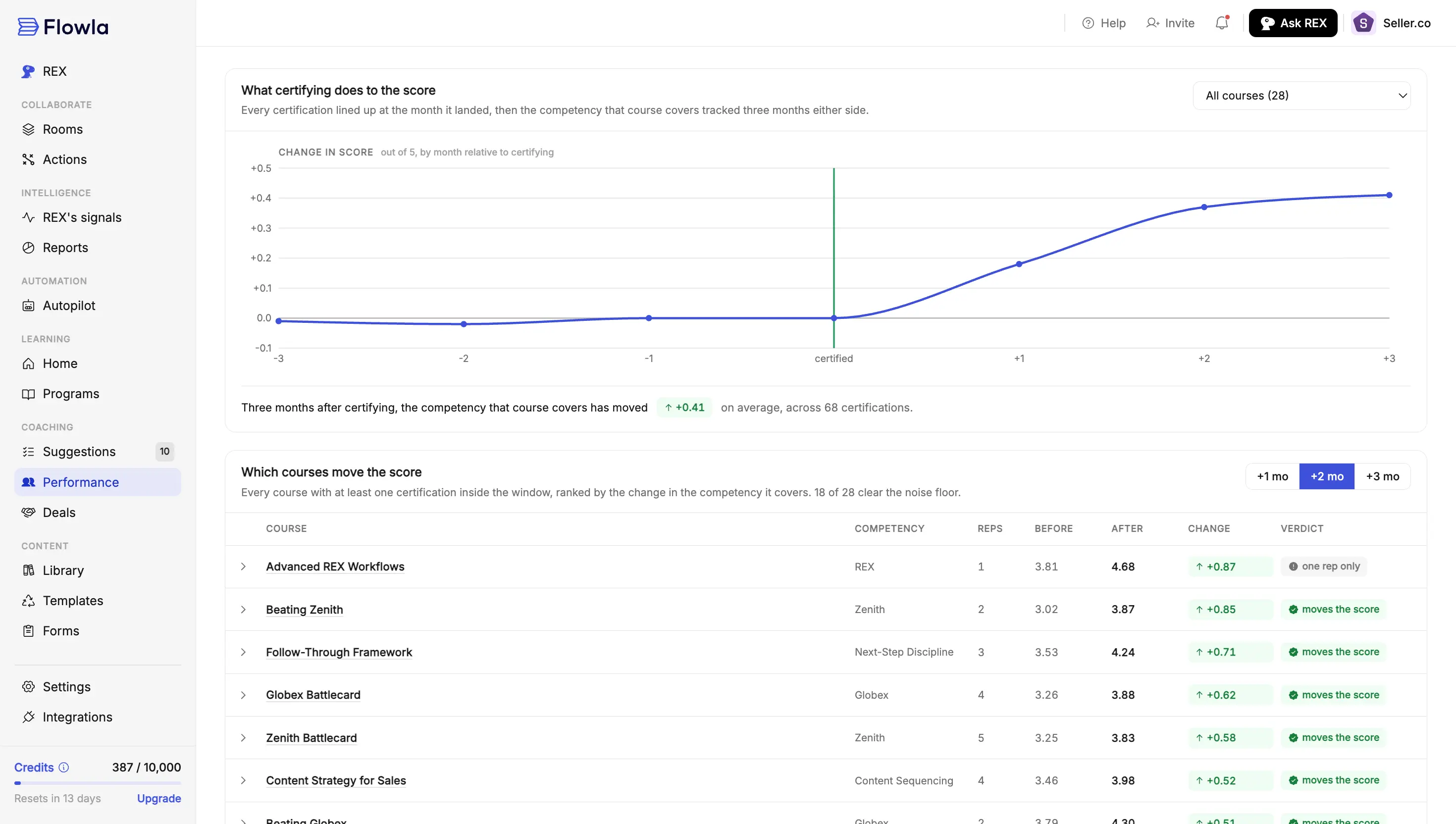Click the chart point at month +1

tap(1019, 264)
